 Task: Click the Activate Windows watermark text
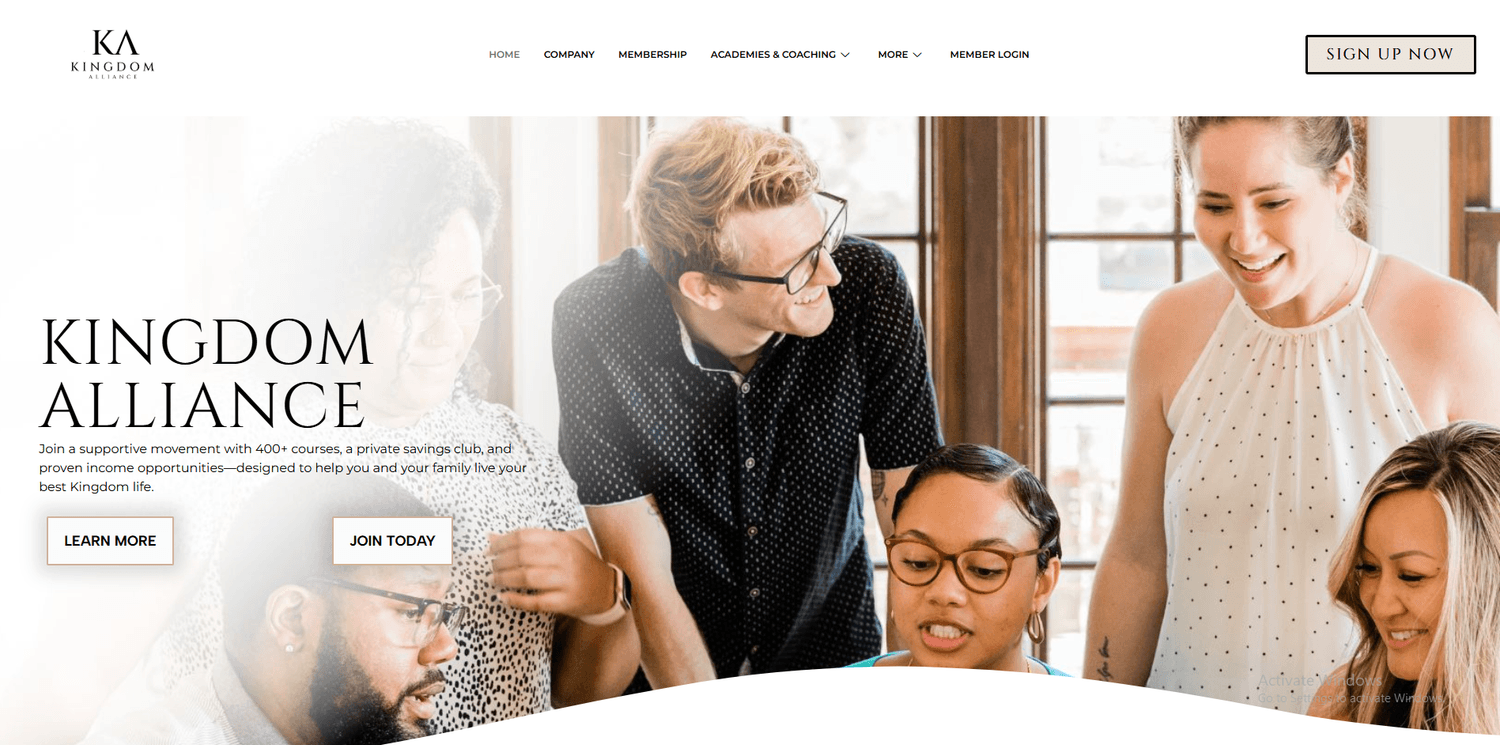[1350, 689]
